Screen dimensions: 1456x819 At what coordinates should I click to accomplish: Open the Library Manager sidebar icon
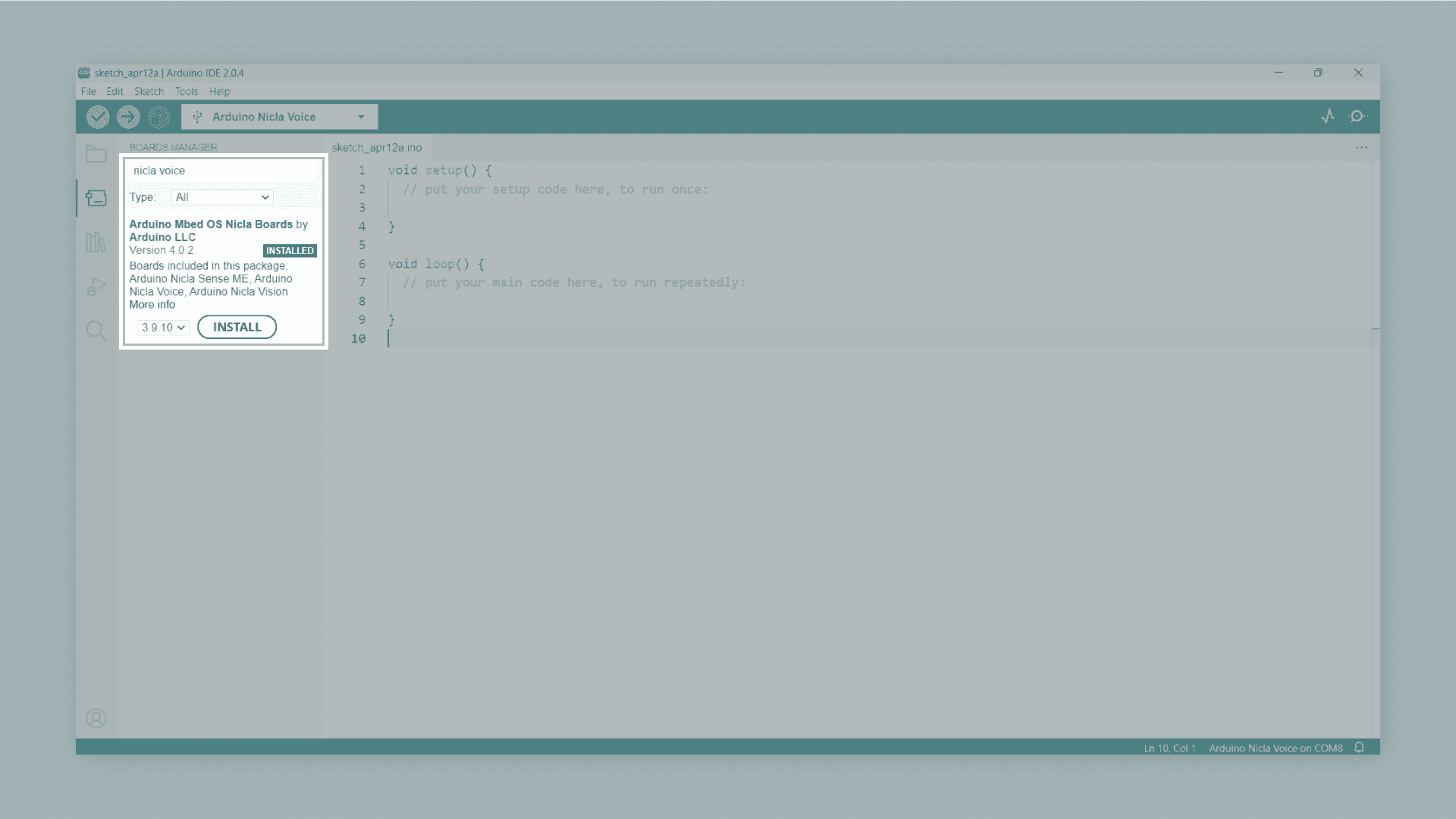tap(96, 242)
